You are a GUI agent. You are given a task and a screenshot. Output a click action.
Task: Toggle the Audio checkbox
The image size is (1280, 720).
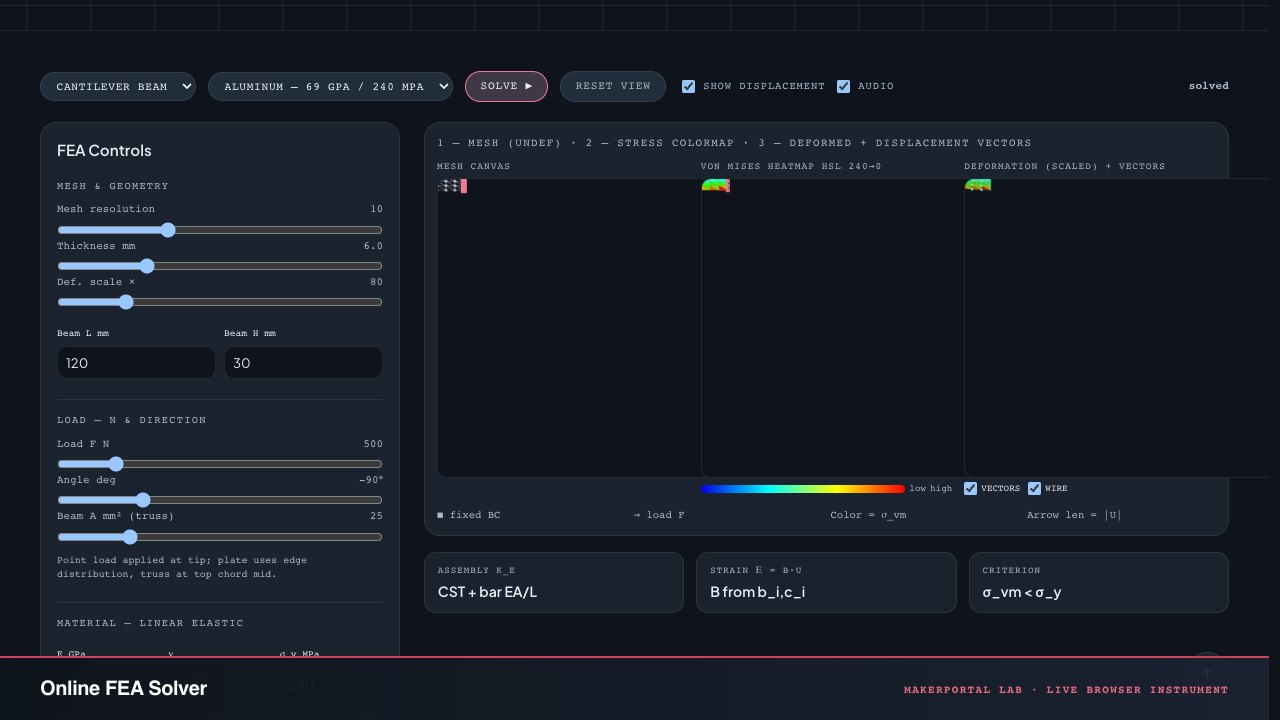click(843, 87)
